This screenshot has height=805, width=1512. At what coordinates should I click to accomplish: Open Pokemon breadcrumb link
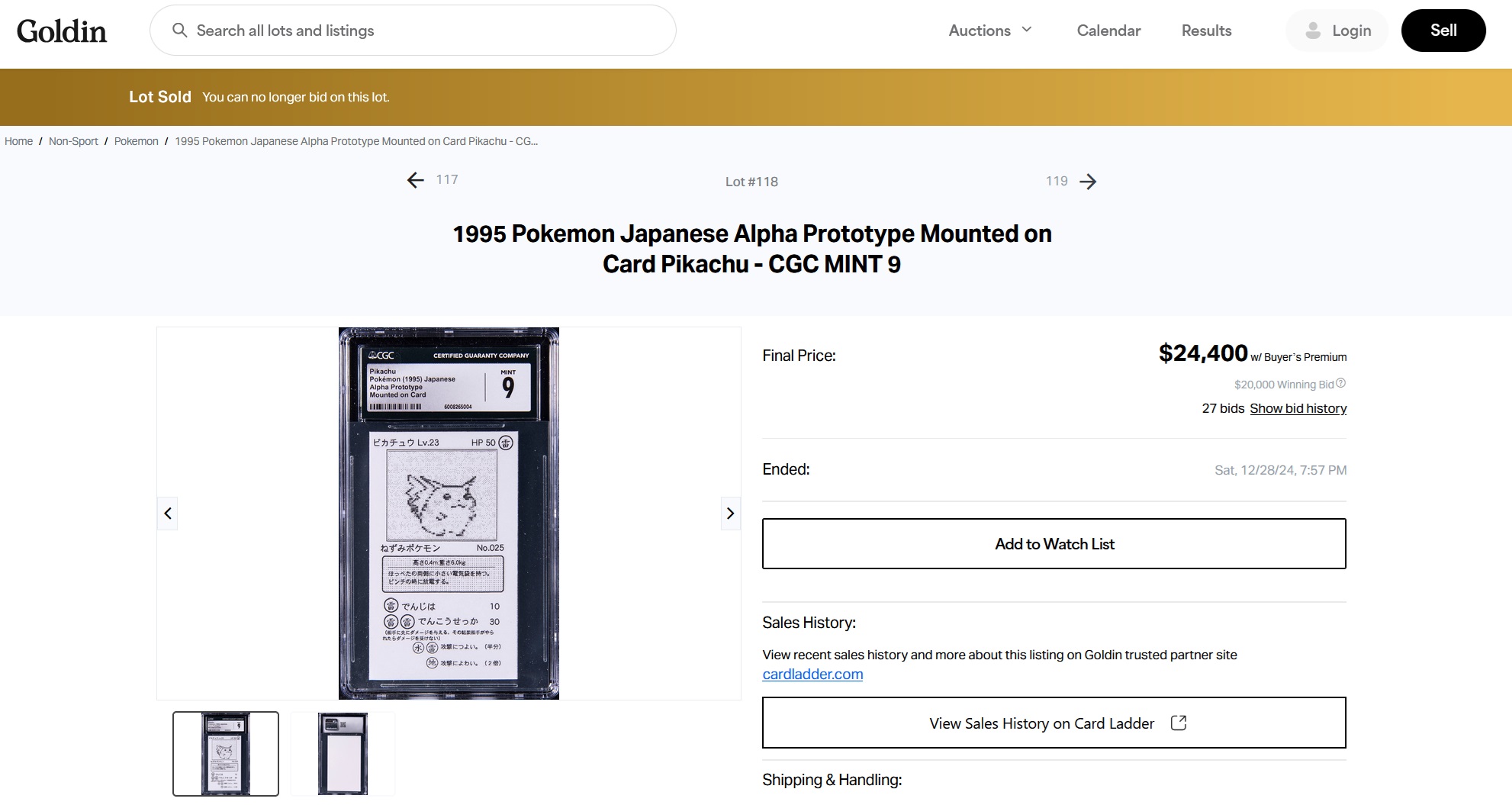137,141
